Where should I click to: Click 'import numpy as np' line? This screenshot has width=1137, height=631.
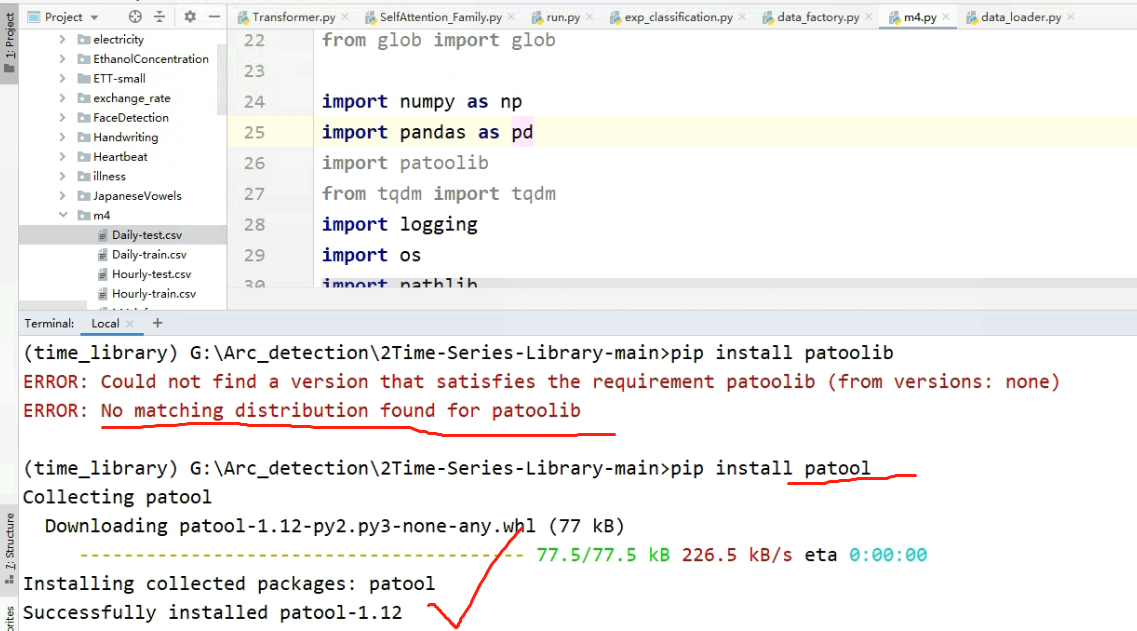tap(421, 102)
